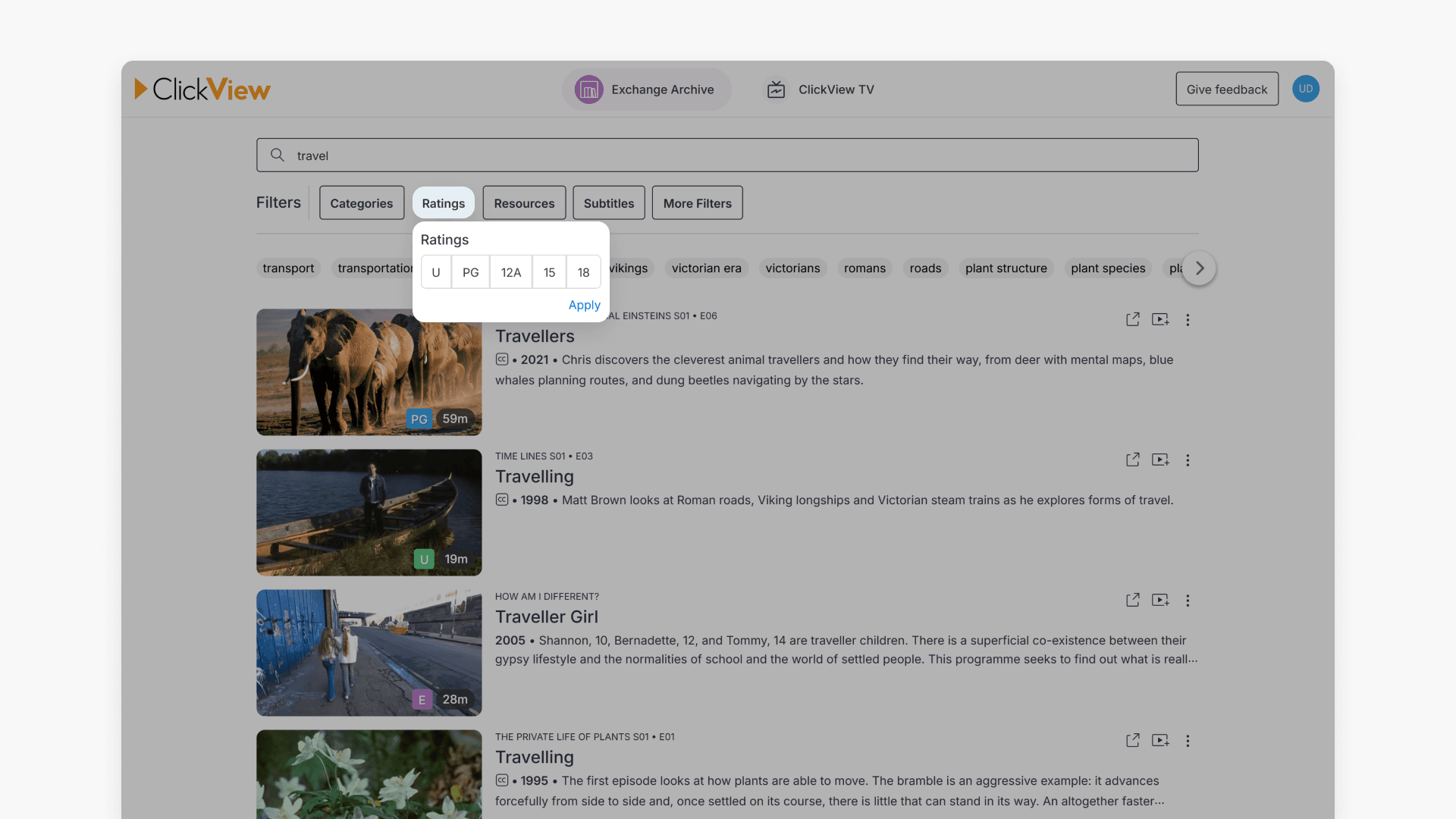Expand the More Filters dropdown
The height and width of the screenshot is (819, 1456).
pos(697,203)
